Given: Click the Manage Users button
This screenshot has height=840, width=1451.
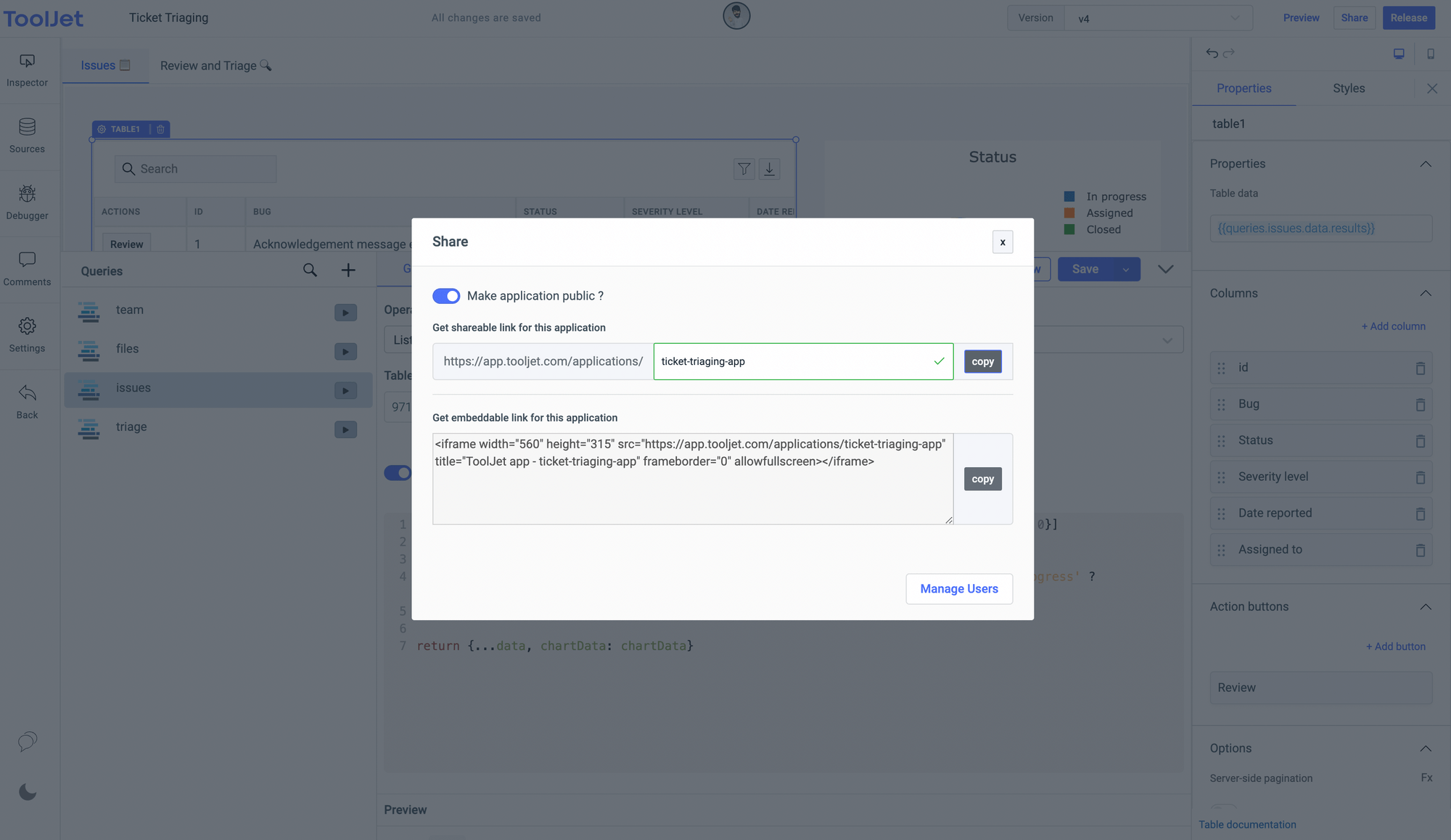Looking at the screenshot, I should tap(958, 589).
